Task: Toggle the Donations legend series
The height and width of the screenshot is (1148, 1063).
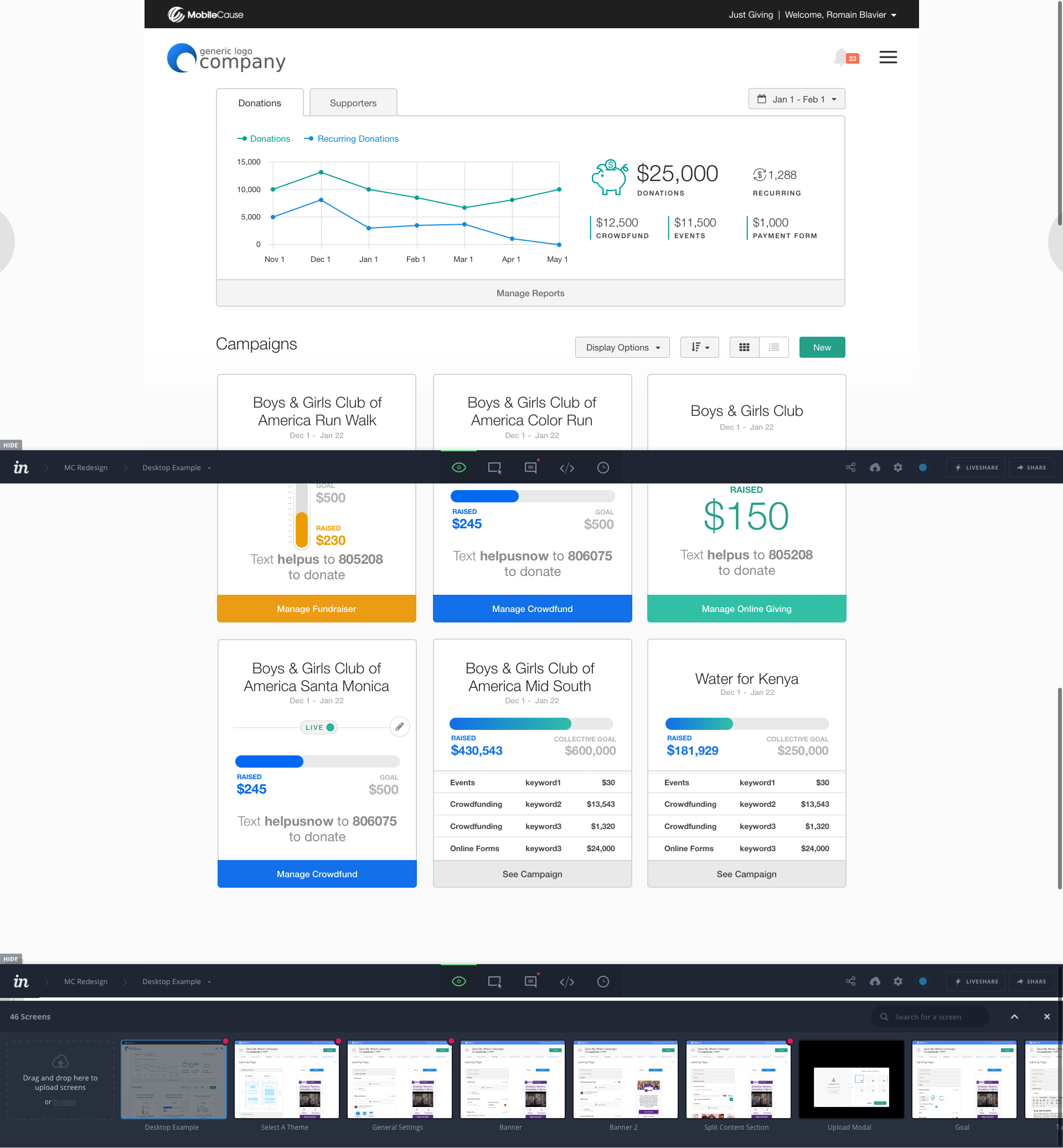Action: pyautogui.click(x=264, y=138)
